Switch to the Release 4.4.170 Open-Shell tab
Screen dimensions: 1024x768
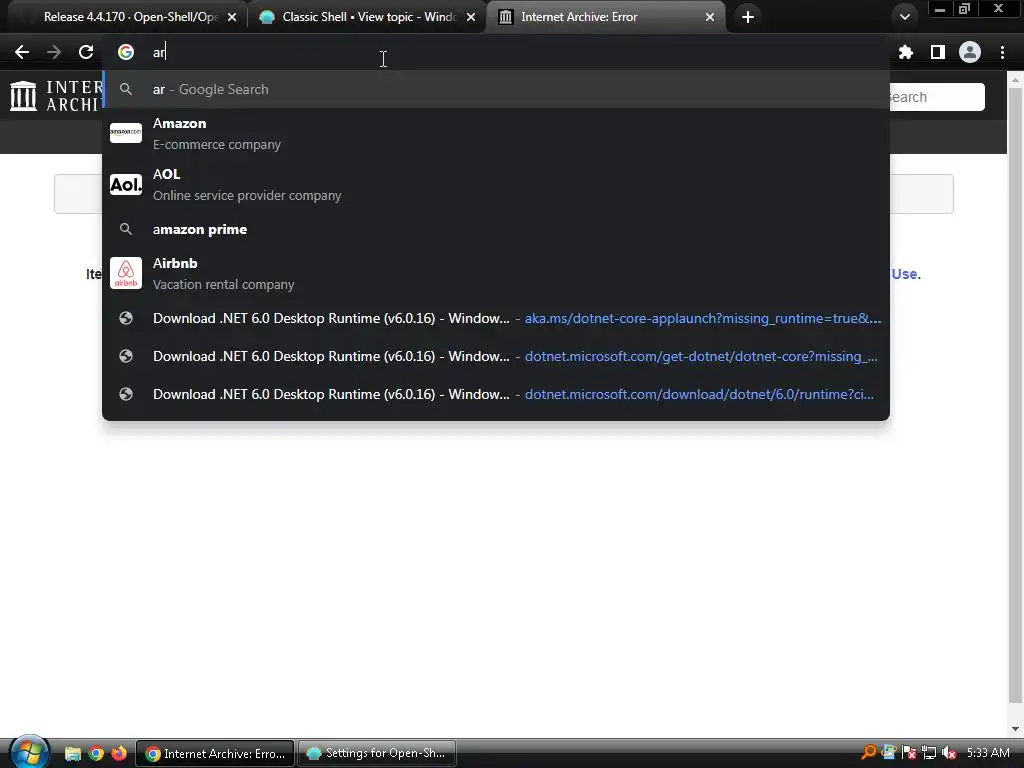[x=124, y=17]
